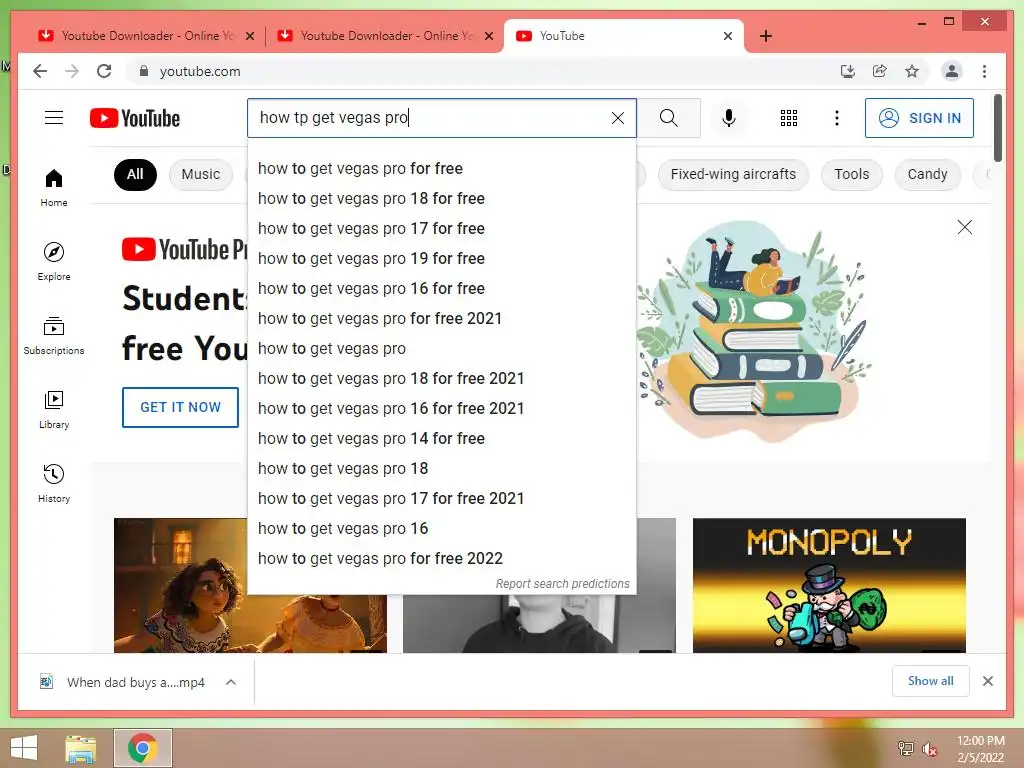Click the install app icon in address bar
1024x768 pixels.
pyautogui.click(x=848, y=71)
